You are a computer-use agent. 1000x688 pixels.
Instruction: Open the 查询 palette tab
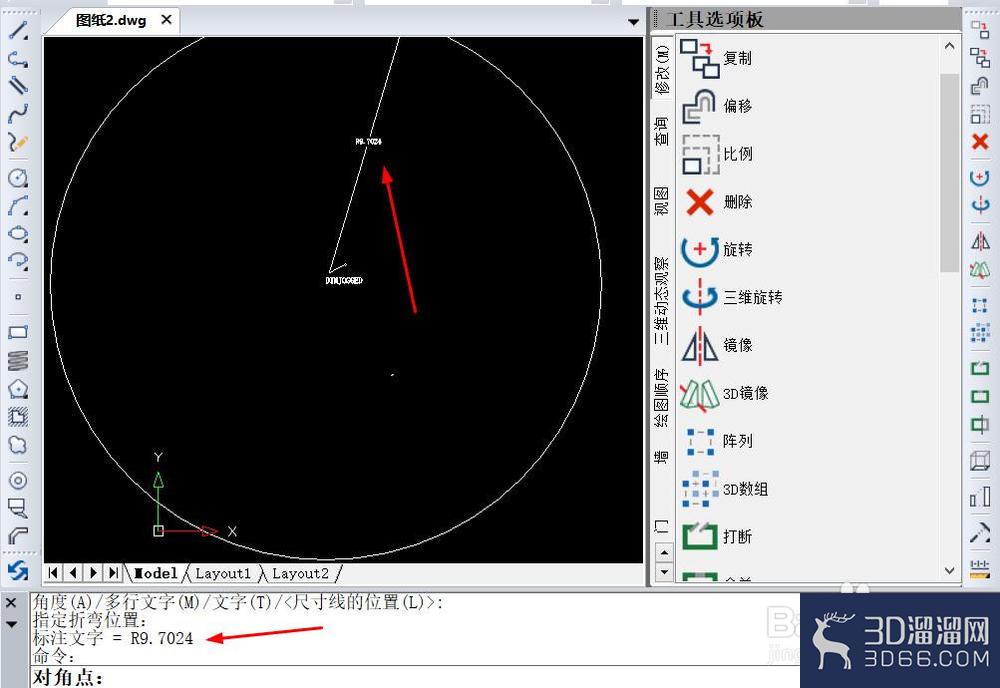click(663, 131)
